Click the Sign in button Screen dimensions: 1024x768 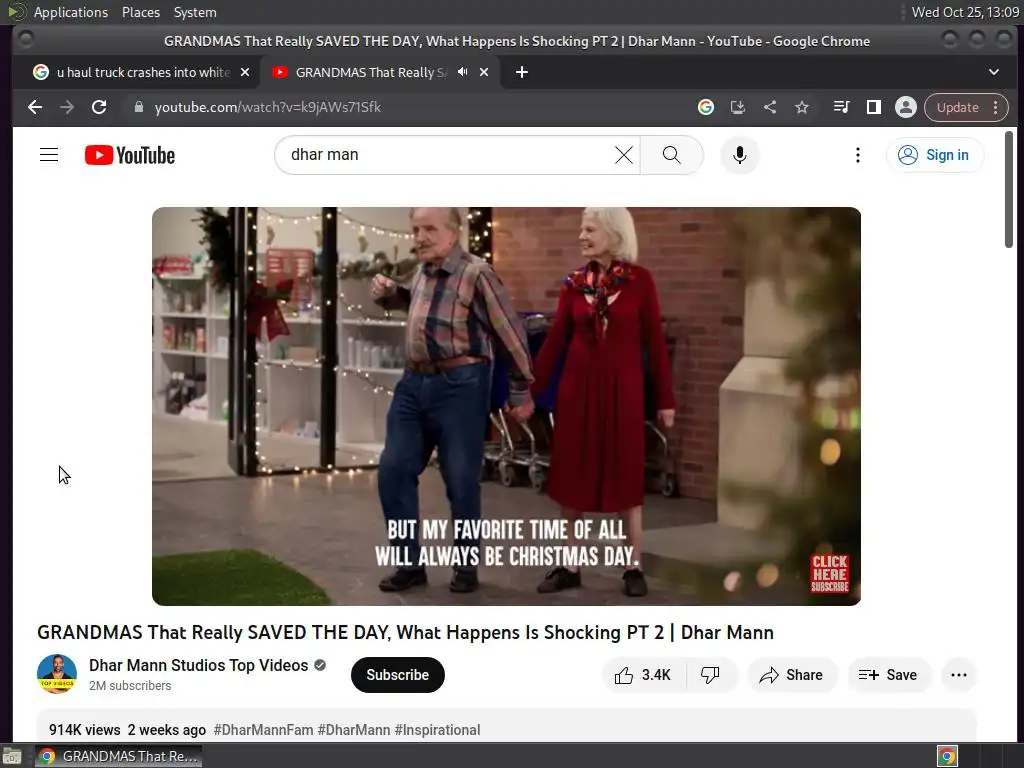[x=935, y=155]
